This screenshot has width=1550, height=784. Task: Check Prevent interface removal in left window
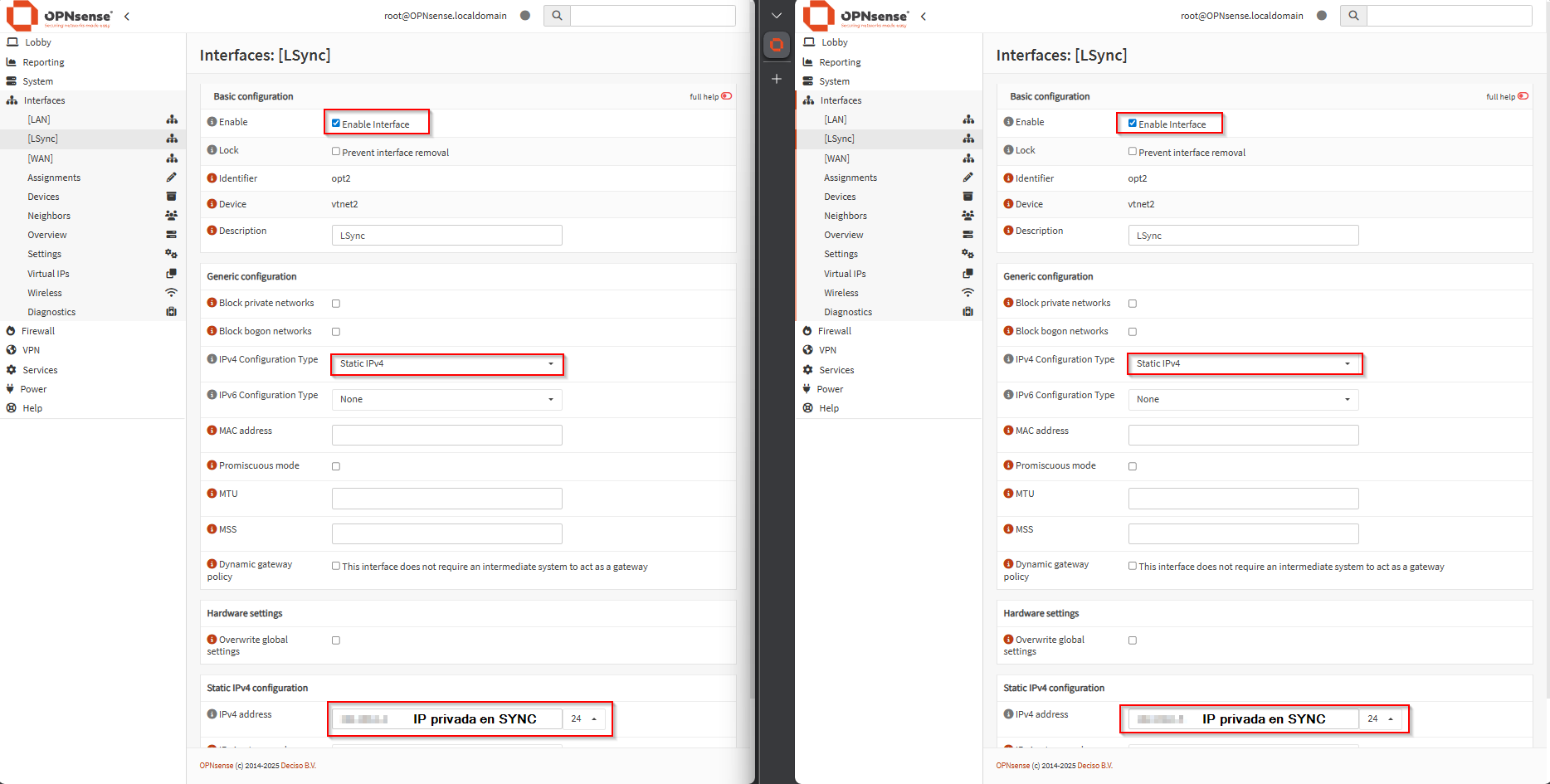pyautogui.click(x=336, y=152)
